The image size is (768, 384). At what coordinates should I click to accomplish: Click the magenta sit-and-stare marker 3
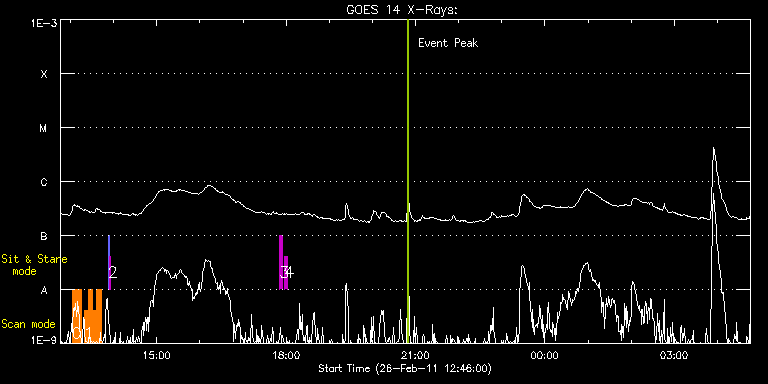tap(281, 263)
